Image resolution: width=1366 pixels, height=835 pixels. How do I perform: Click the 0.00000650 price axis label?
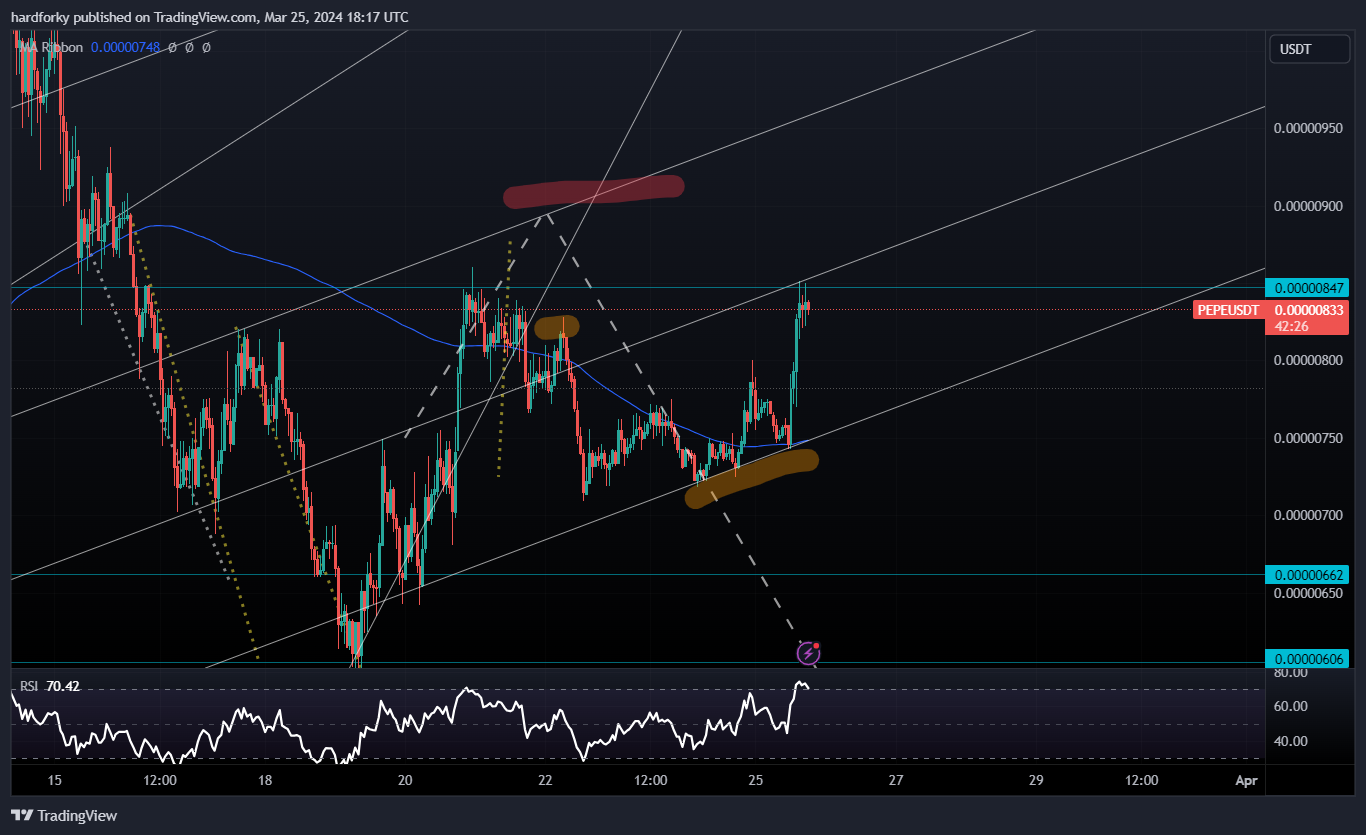(x=1308, y=593)
